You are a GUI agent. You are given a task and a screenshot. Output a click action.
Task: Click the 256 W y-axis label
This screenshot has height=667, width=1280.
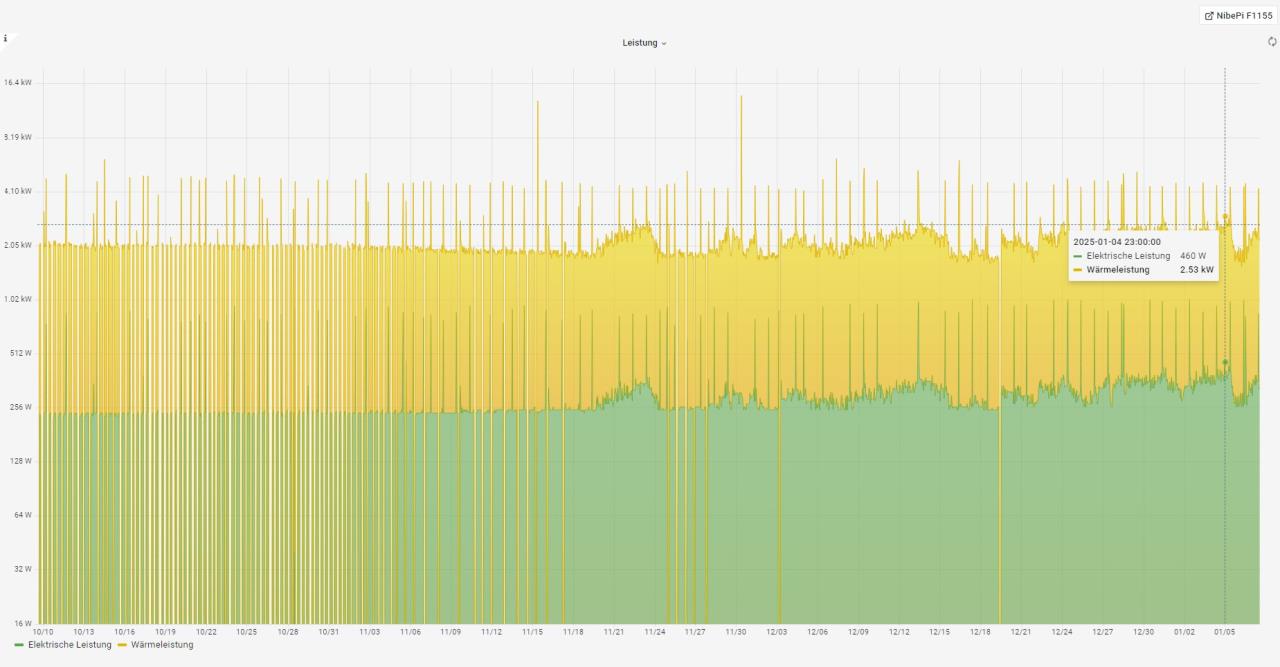(x=20, y=407)
